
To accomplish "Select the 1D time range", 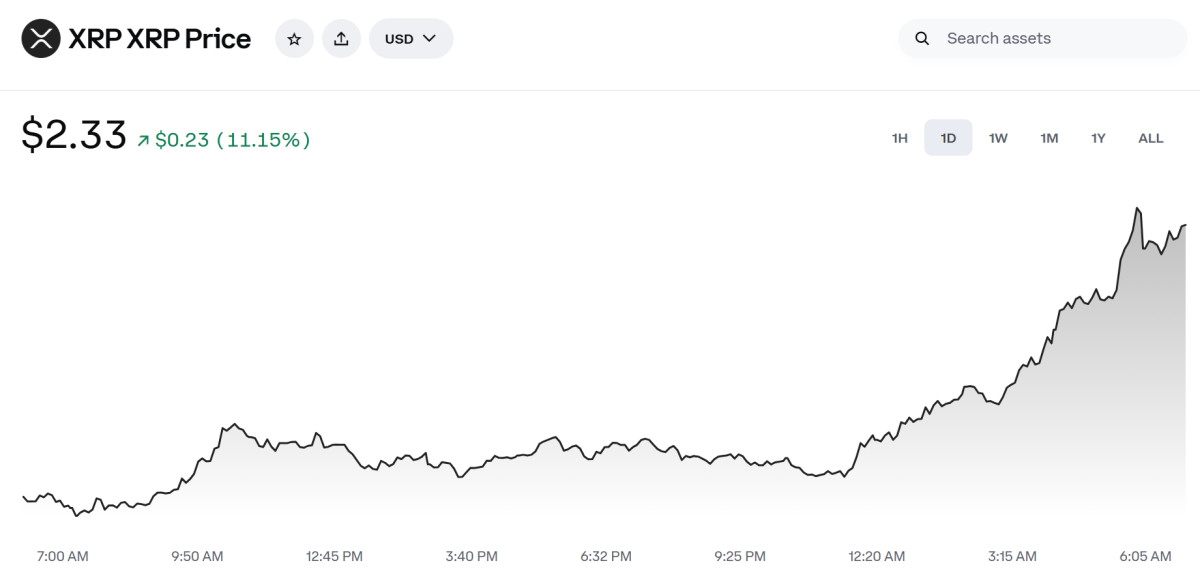I will tap(948, 138).
